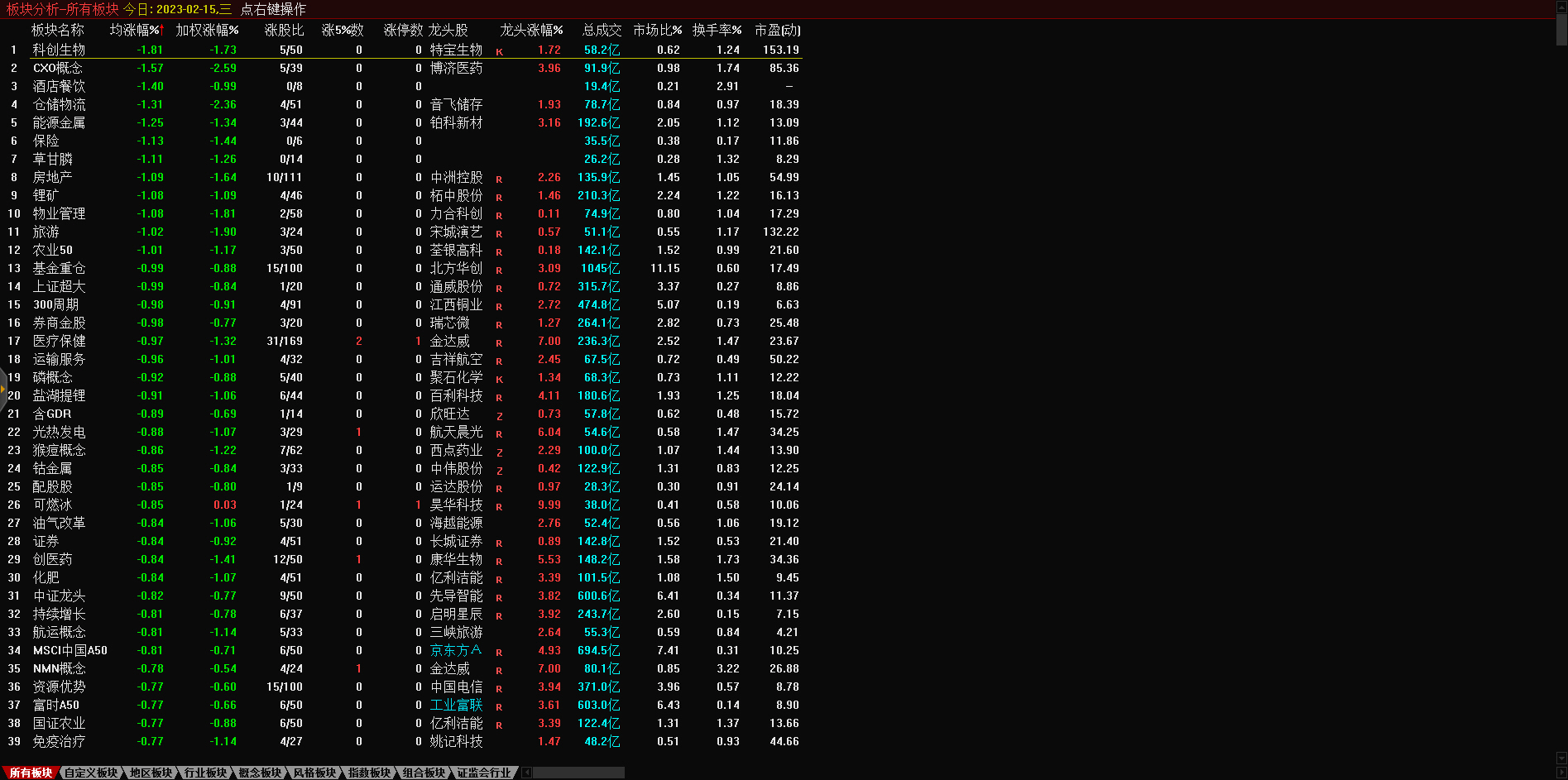Switch to the 行业板块 tab

205,773
